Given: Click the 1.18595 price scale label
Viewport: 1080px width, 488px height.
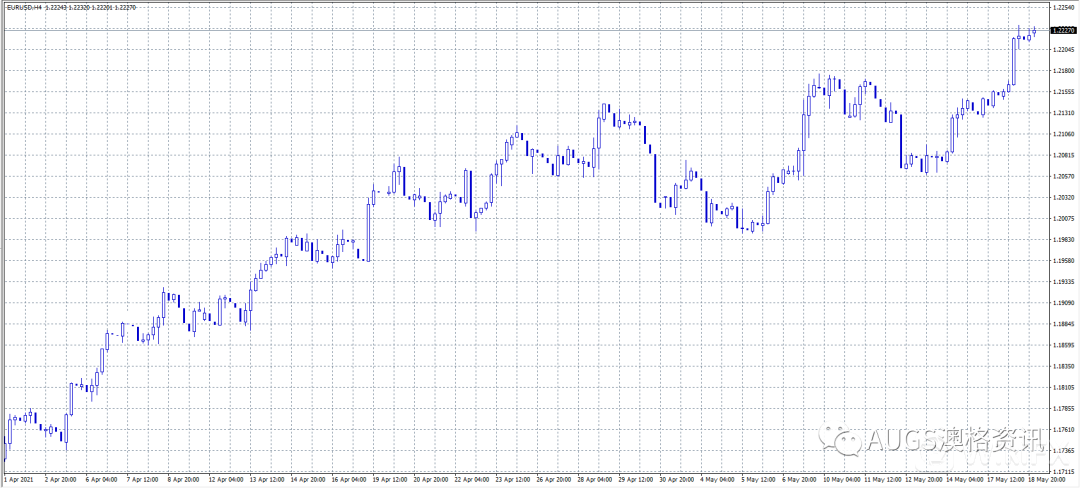Looking at the screenshot, I should coord(1064,345).
